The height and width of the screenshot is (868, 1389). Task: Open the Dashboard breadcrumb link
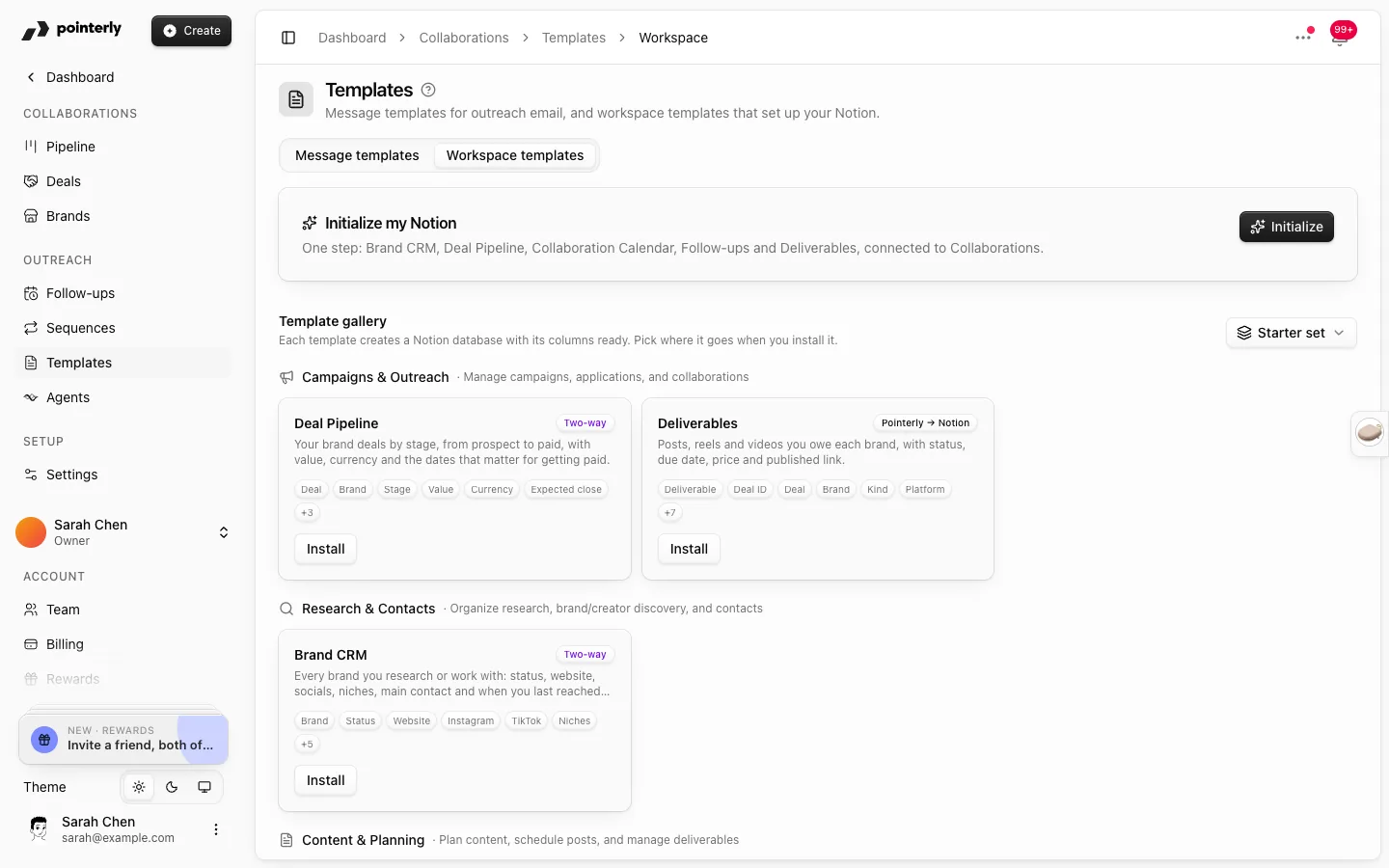click(352, 38)
